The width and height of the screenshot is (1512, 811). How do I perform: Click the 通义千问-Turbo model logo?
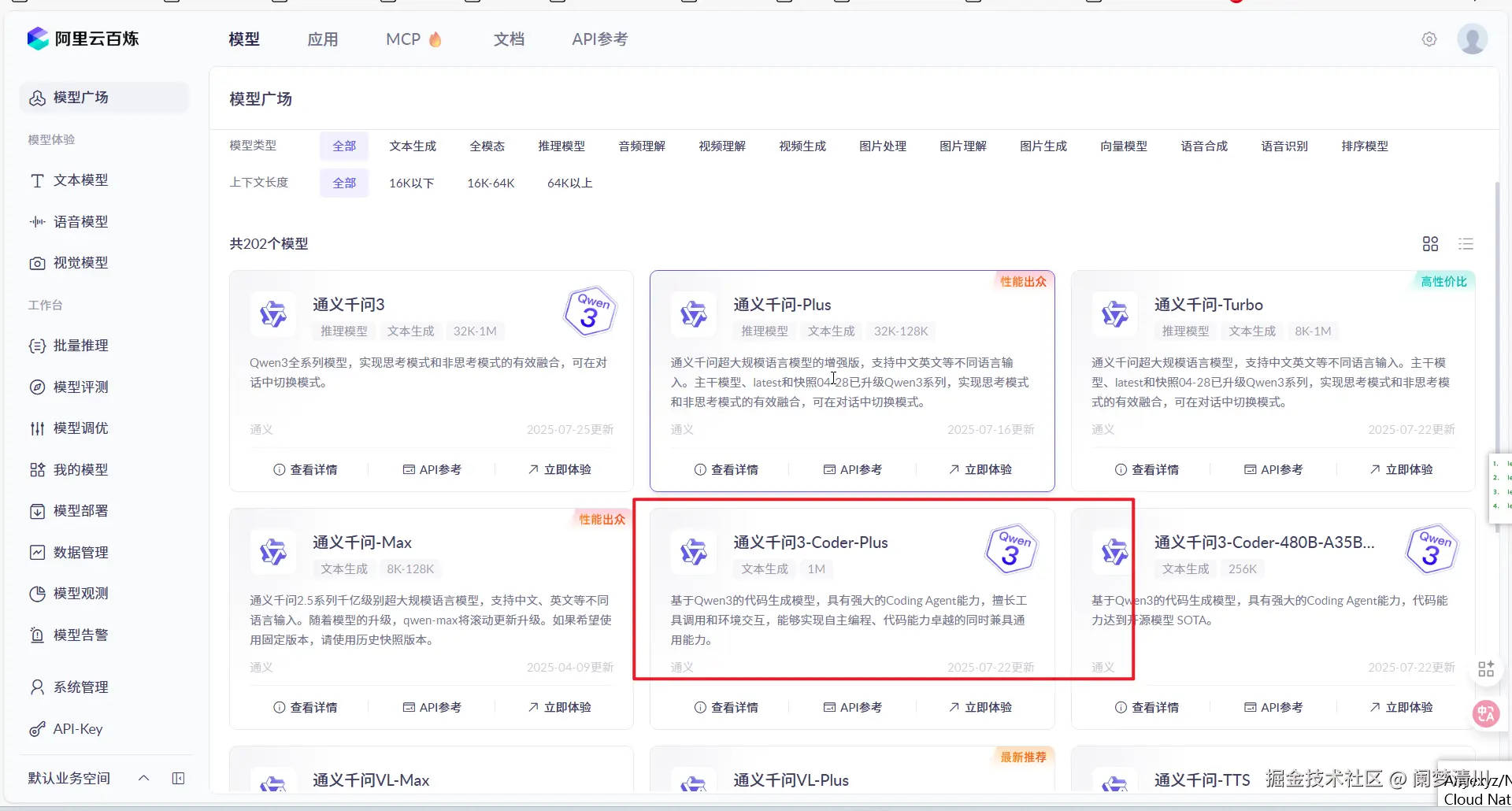coord(1114,314)
